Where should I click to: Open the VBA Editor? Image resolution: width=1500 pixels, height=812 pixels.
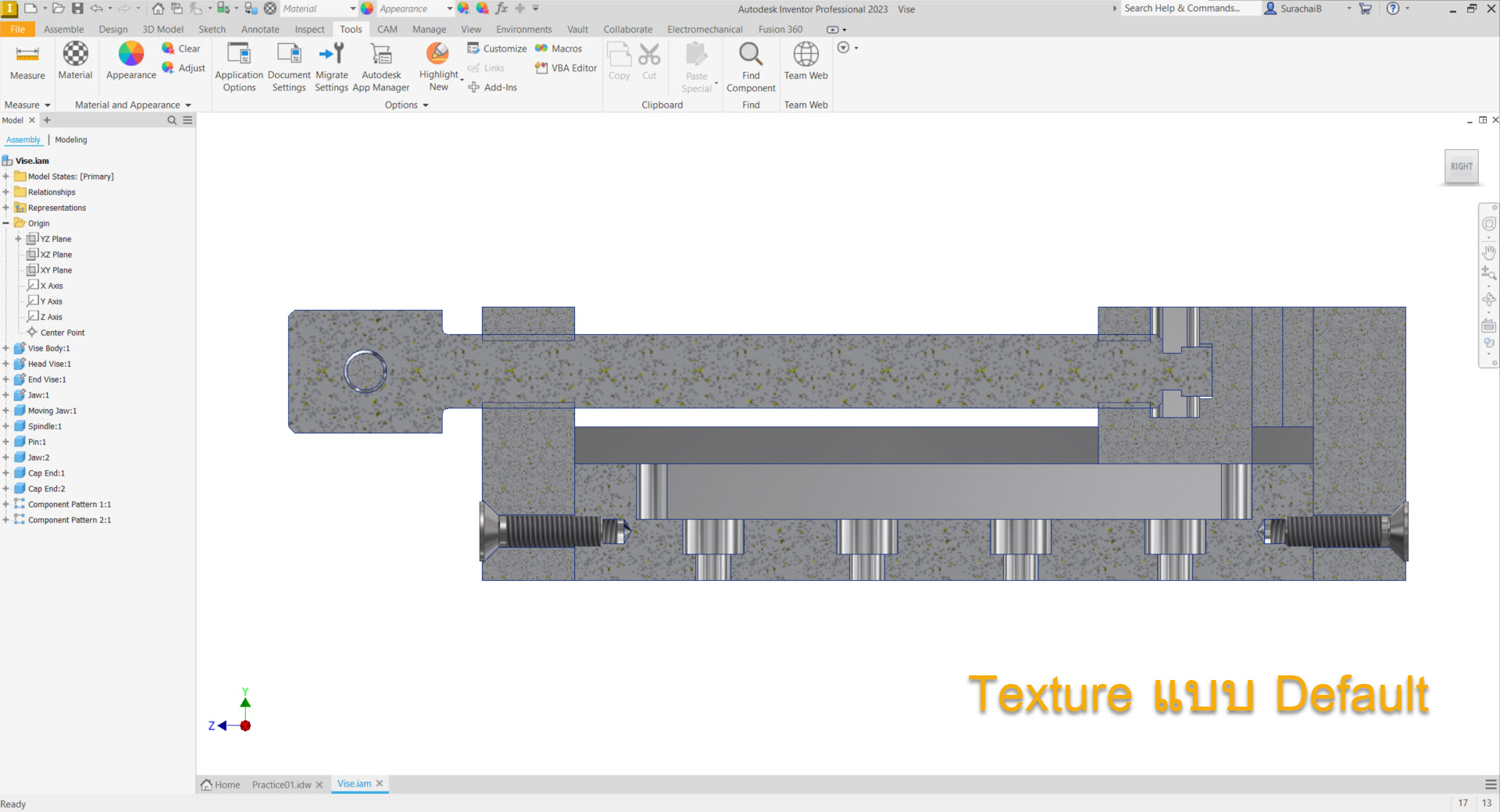[566, 68]
